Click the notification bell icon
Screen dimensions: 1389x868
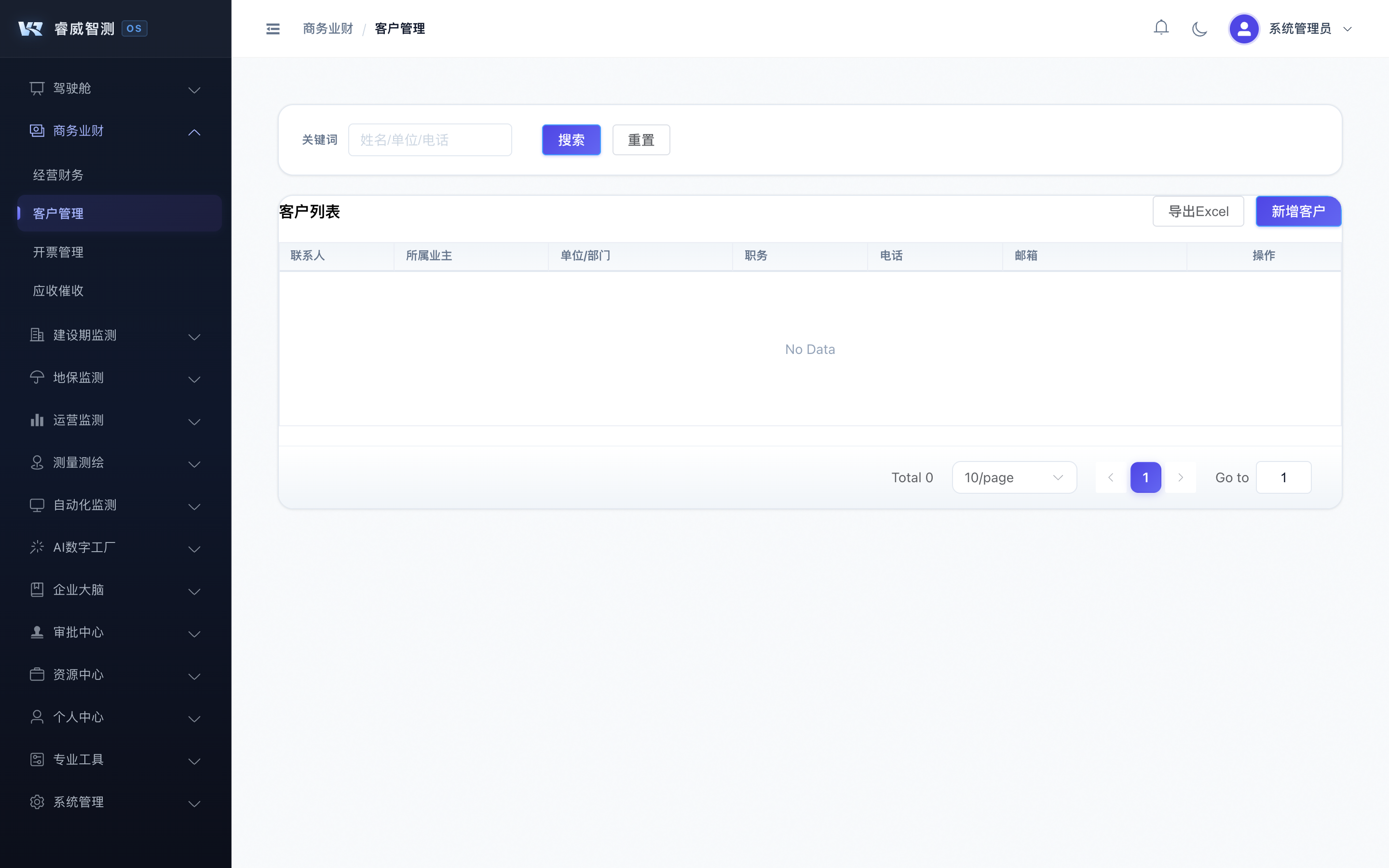click(1160, 27)
